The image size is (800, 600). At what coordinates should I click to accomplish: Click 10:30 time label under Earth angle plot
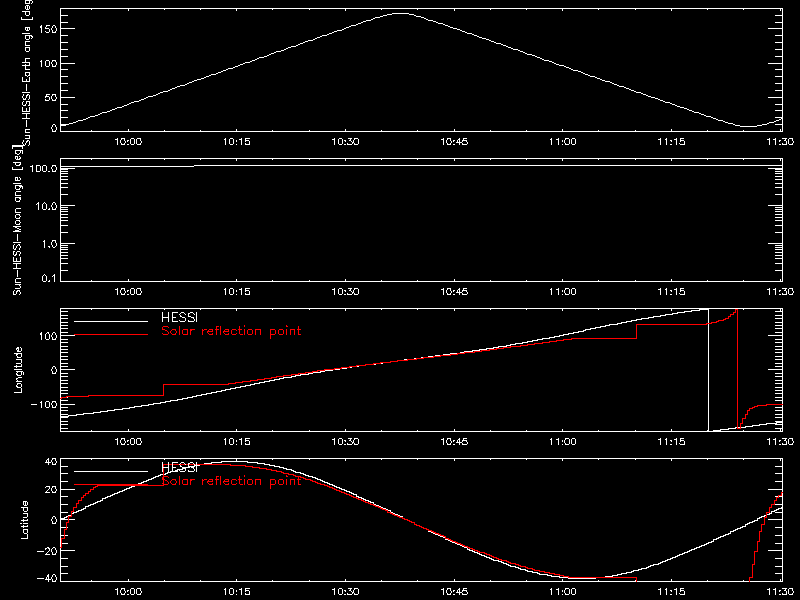[345, 142]
